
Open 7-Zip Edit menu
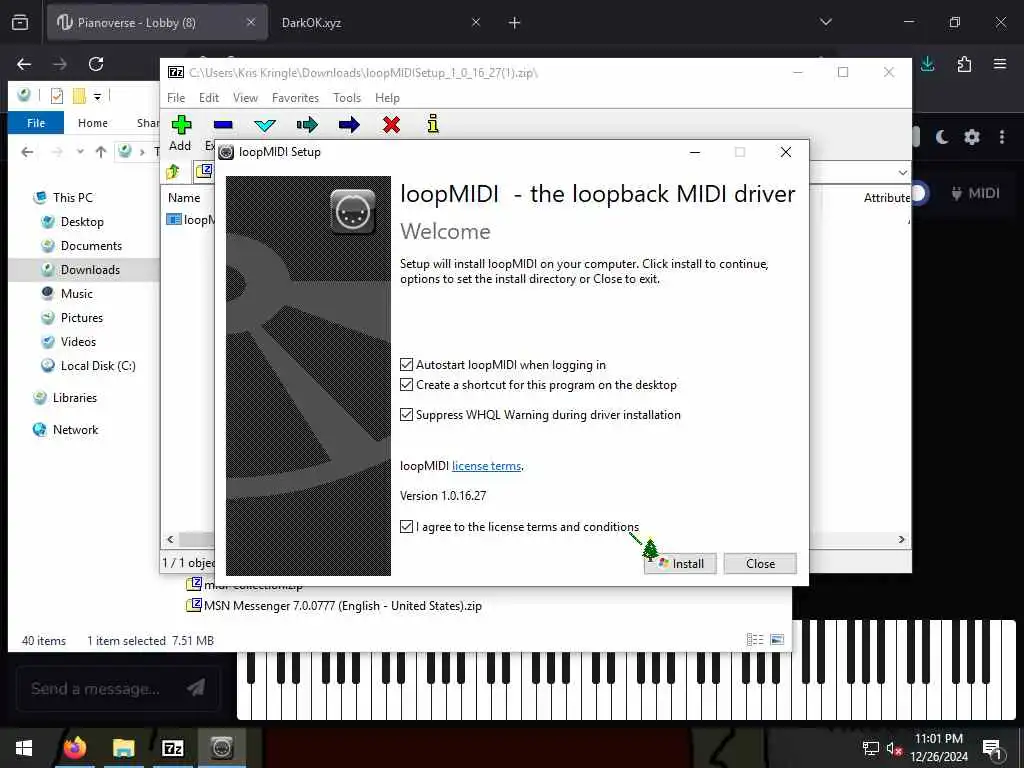(x=209, y=98)
